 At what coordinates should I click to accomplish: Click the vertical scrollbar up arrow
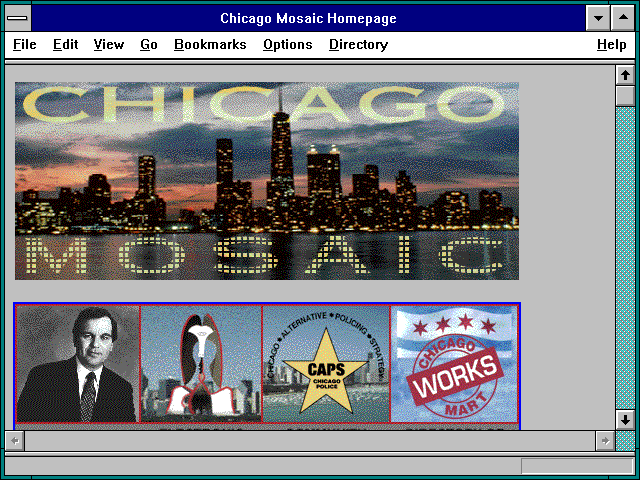[x=625, y=75]
